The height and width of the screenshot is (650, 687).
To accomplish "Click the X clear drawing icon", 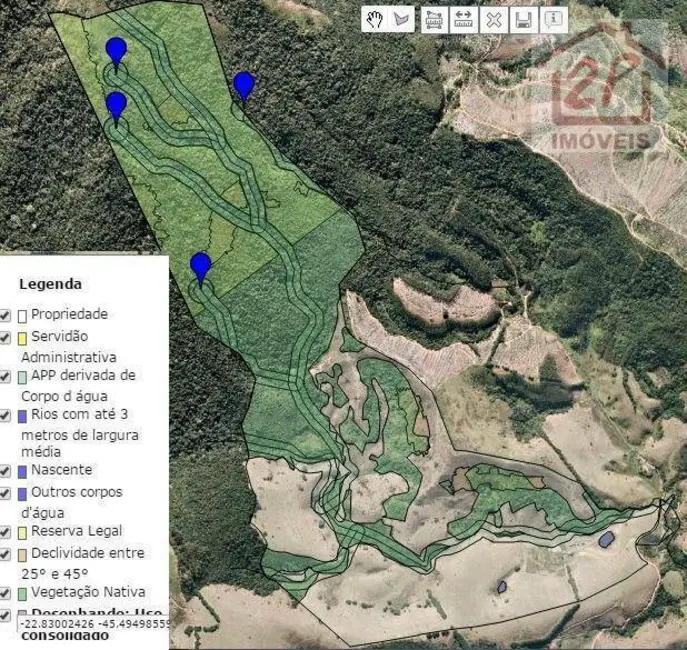I will (x=493, y=18).
